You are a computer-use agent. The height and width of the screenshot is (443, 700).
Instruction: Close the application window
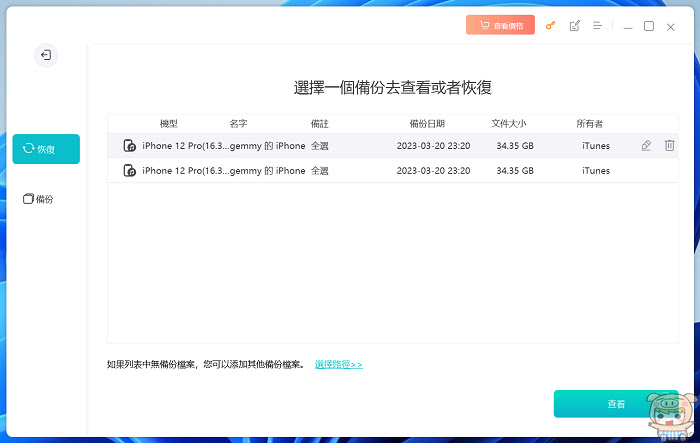click(671, 27)
